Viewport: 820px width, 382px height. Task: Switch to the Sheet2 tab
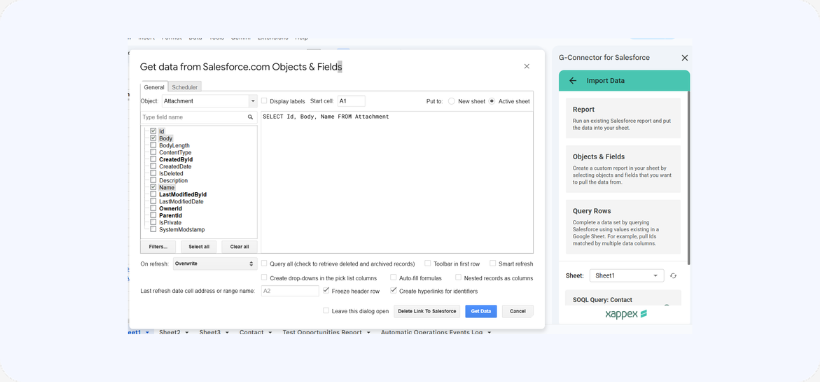[170, 332]
